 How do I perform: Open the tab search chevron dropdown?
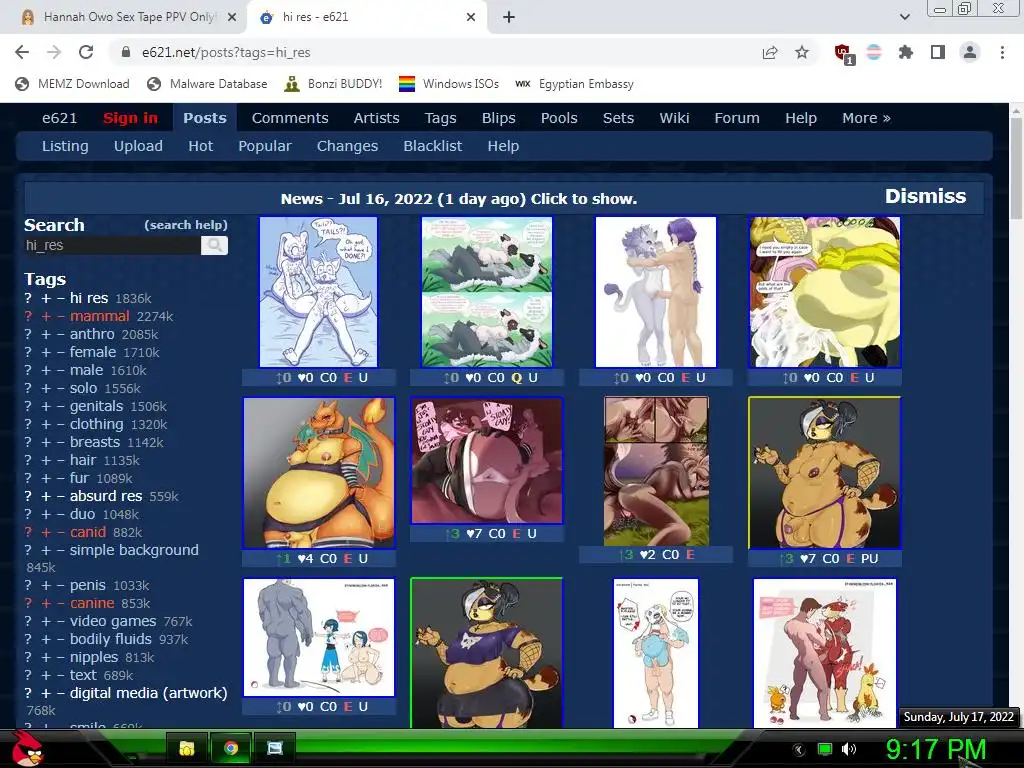point(904,18)
